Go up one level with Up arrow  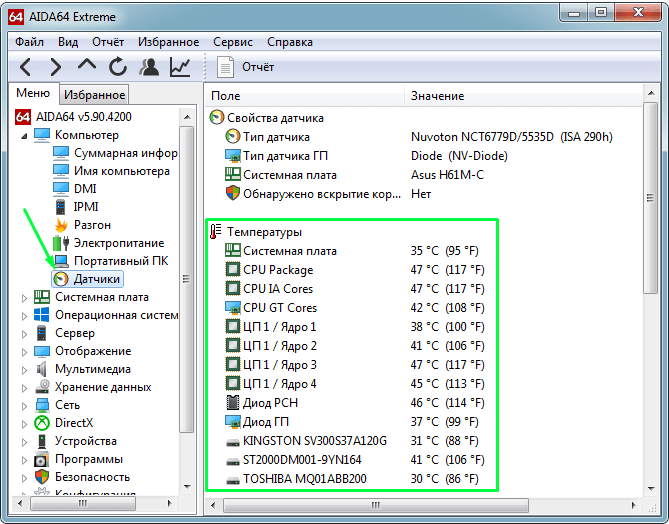click(x=87, y=67)
